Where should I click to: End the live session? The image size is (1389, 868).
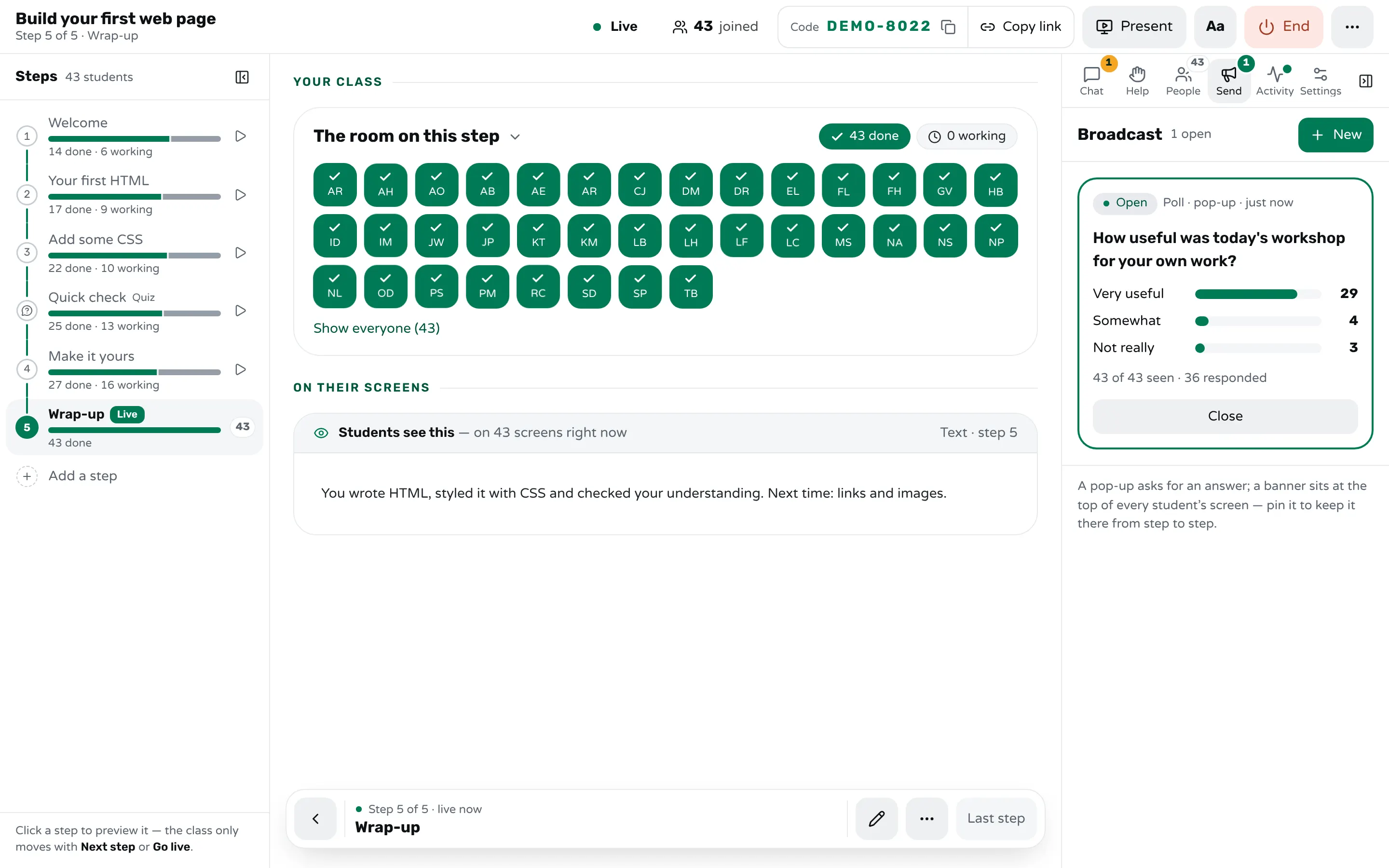(1284, 27)
